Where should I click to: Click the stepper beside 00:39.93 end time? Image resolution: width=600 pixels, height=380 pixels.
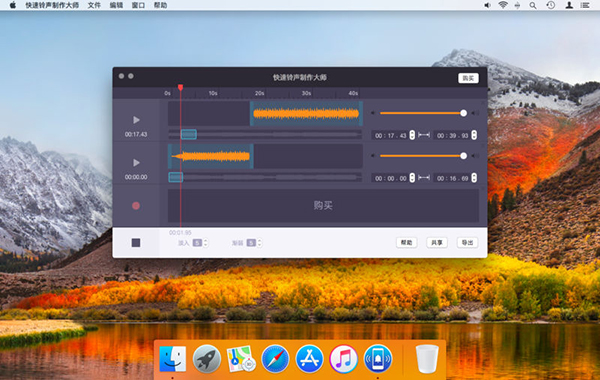474,135
